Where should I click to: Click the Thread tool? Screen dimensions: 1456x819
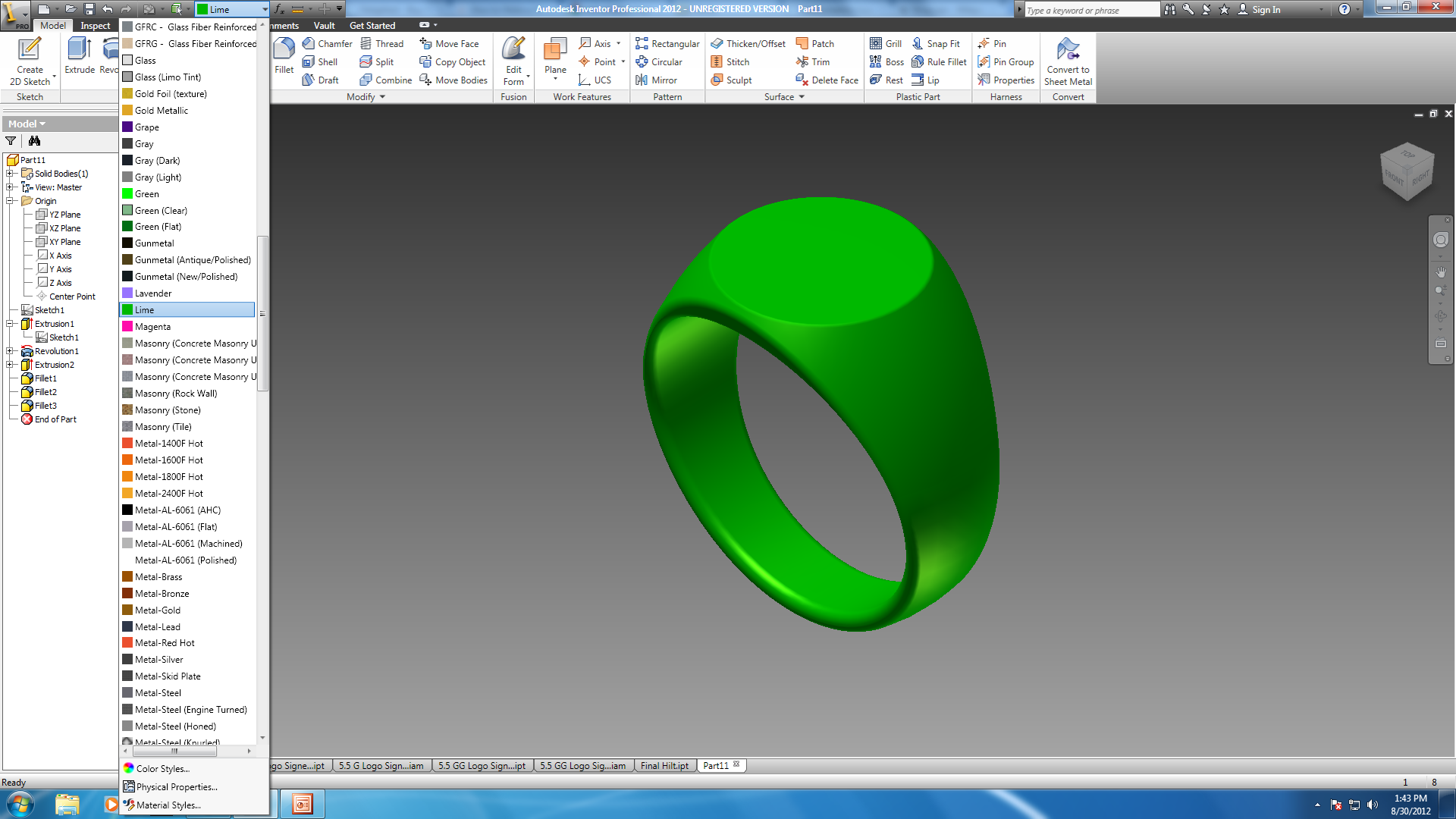point(381,44)
